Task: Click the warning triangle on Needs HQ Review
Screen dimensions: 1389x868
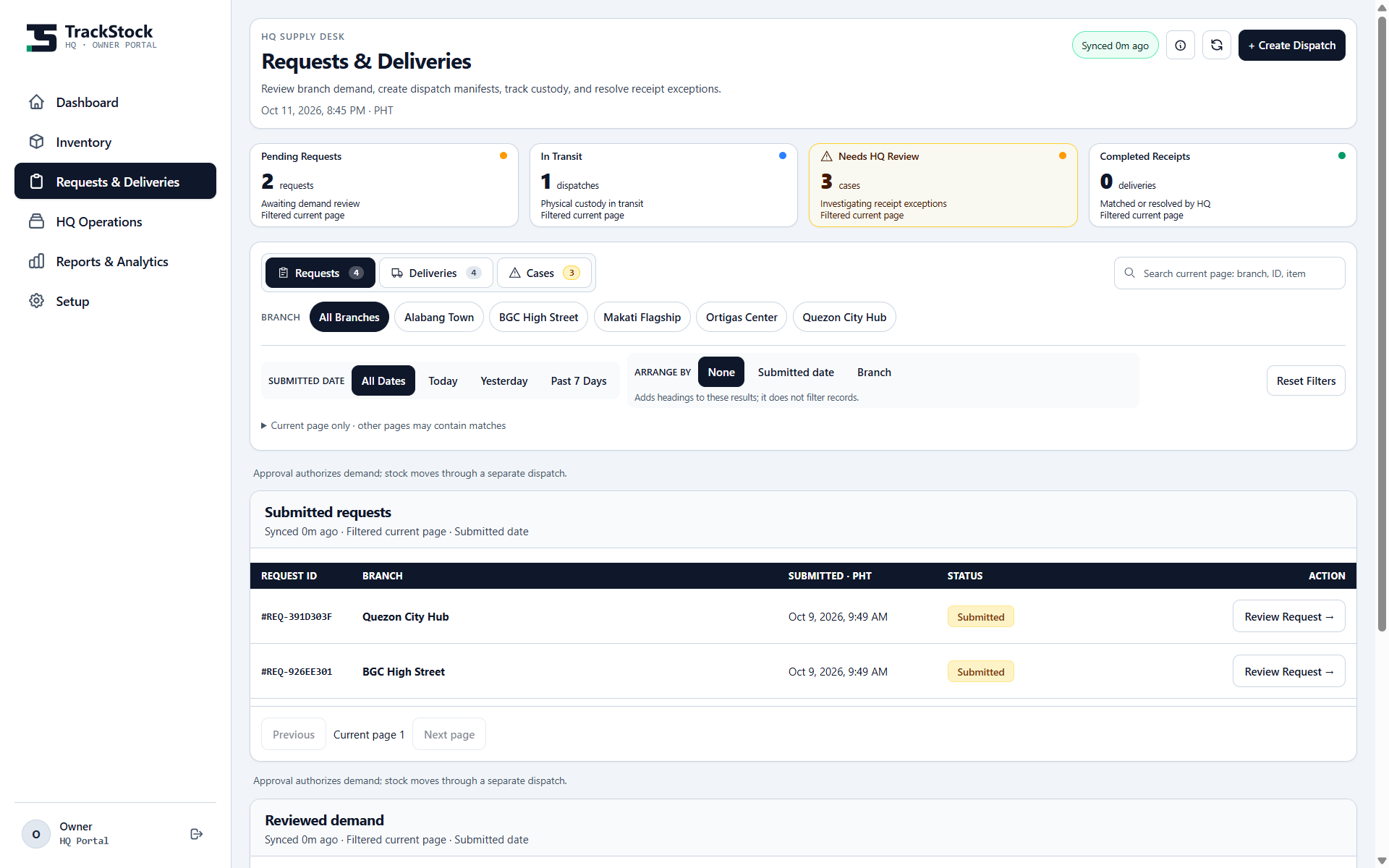Action: click(x=826, y=156)
